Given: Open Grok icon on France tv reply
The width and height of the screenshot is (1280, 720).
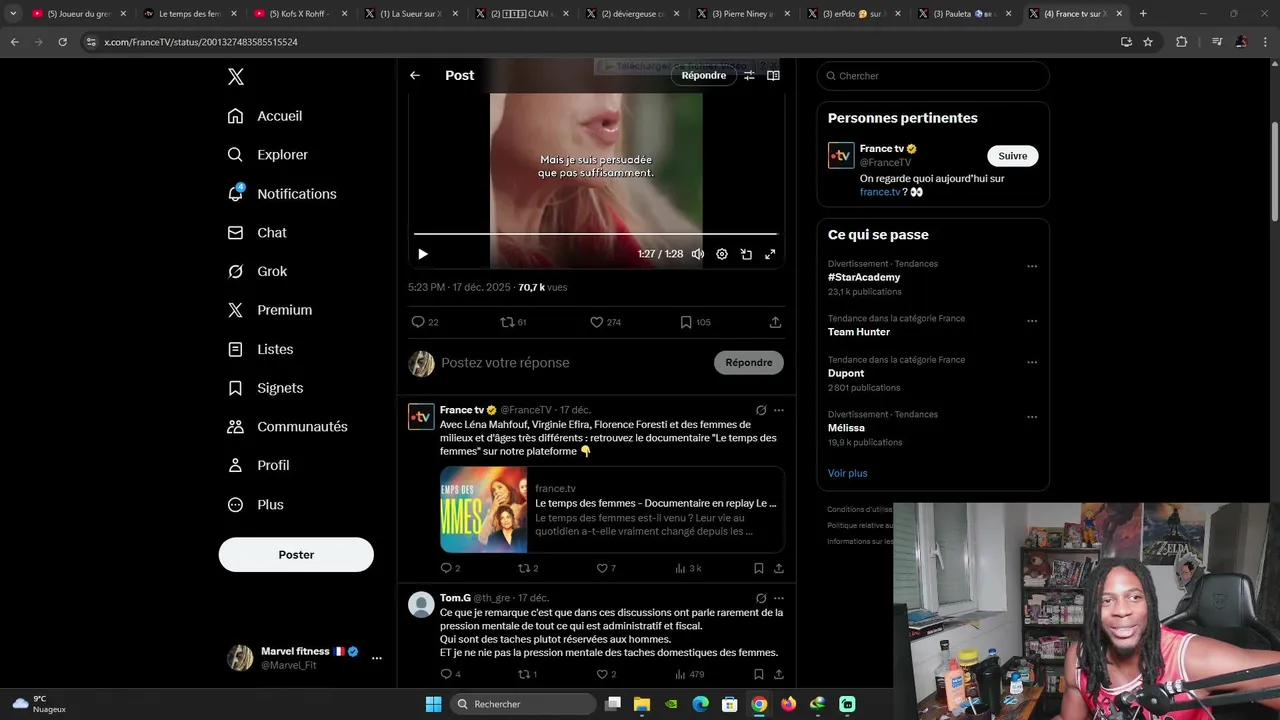Looking at the screenshot, I should pyautogui.click(x=761, y=410).
